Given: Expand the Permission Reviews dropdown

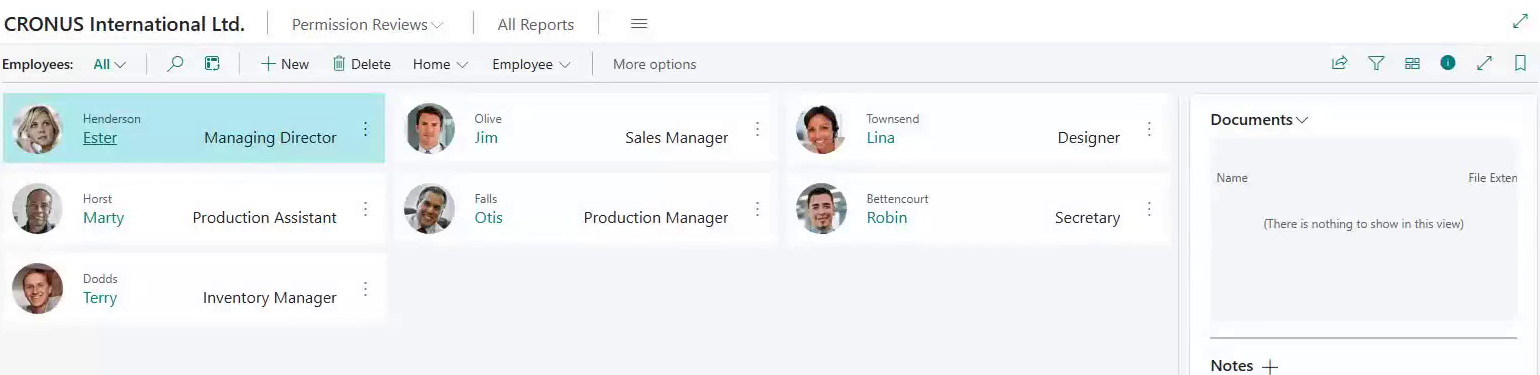Looking at the screenshot, I should pyautogui.click(x=368, y=24).
